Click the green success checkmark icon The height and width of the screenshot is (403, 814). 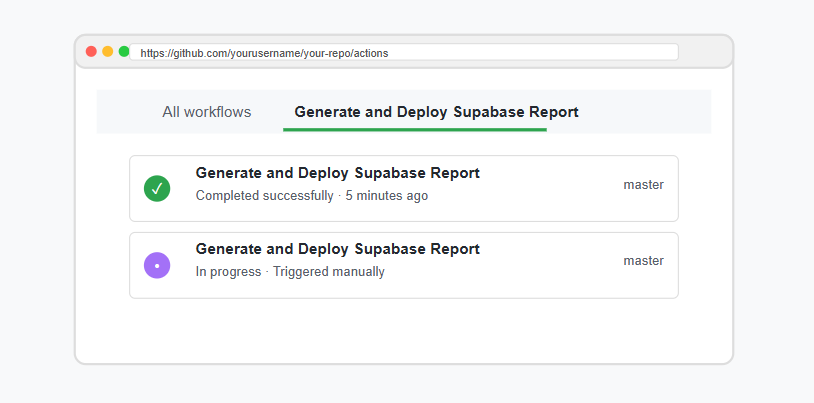point(157,189)
